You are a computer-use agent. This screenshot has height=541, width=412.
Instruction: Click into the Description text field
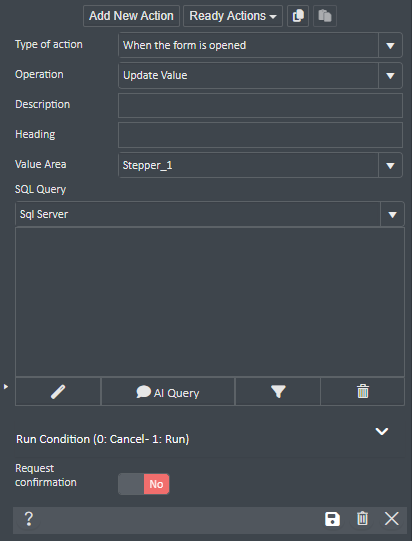[260, 105]
